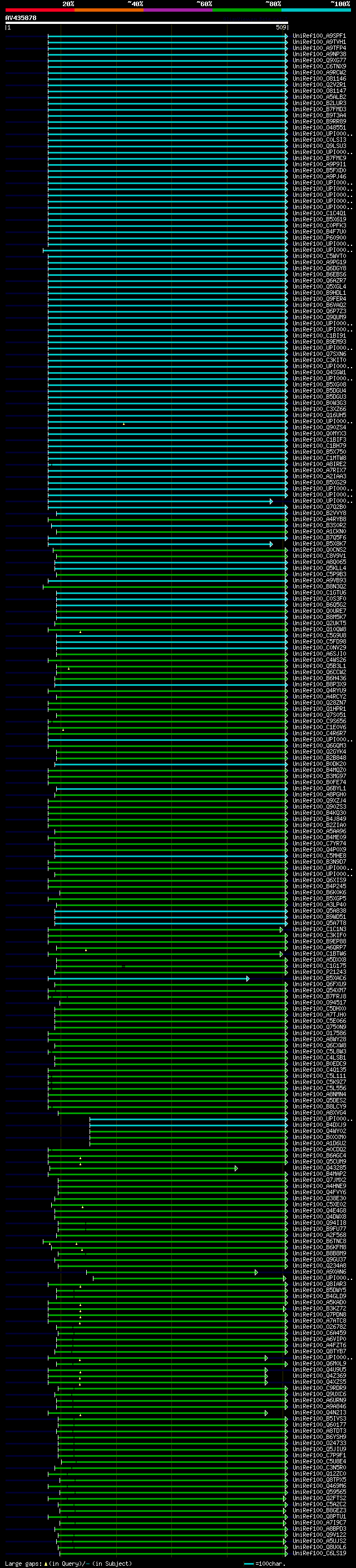This screenshot has height=1568, width=356.
Task: Select hit label UniRef100_C9RDR9
Action: coord(319,1388)
